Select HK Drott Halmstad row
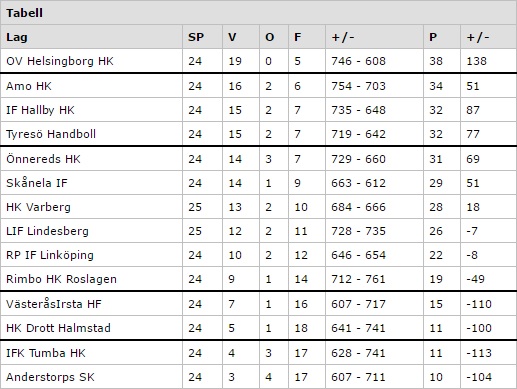Viewport: 517px width, 389px height. [258, 328]
